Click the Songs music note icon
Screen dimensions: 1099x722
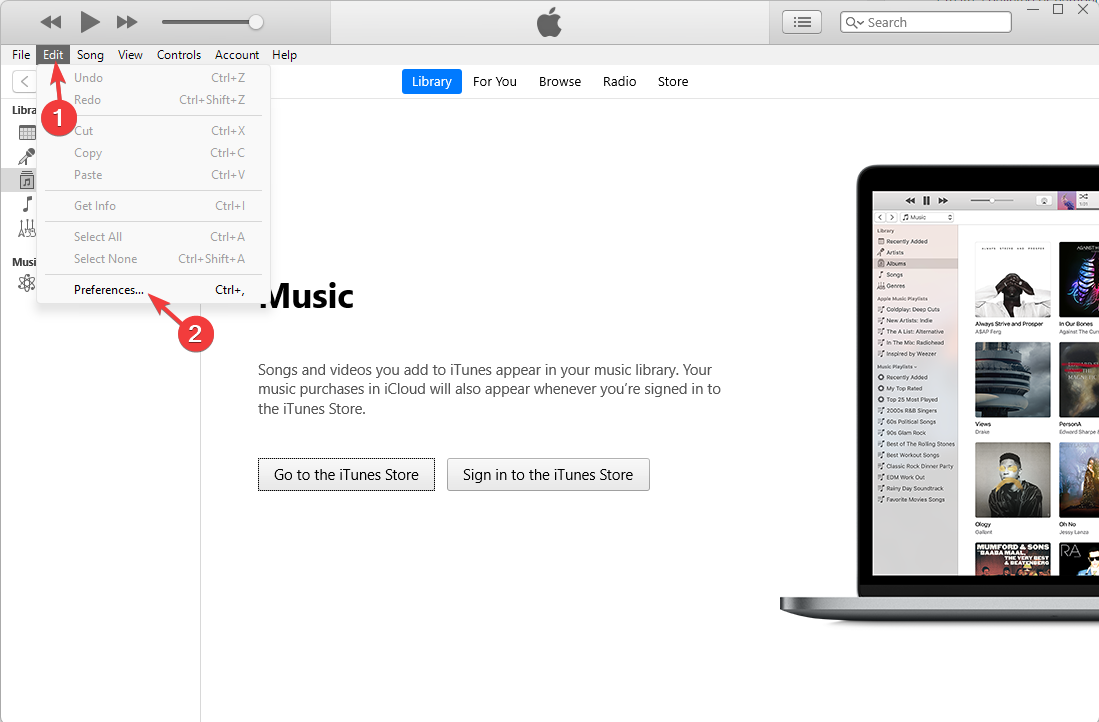[x=26, y=203]
